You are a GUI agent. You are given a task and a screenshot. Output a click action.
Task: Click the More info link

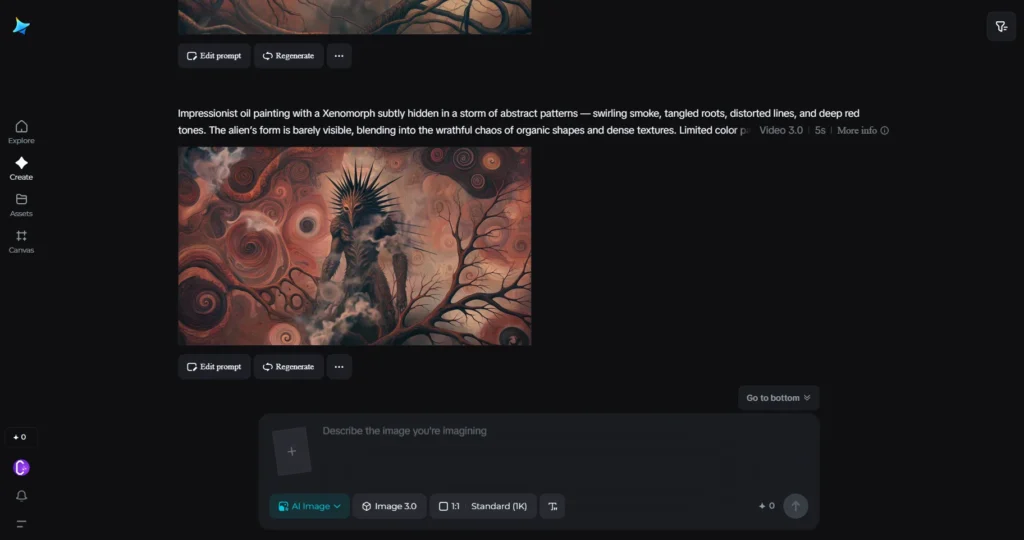tap(863, 130)
